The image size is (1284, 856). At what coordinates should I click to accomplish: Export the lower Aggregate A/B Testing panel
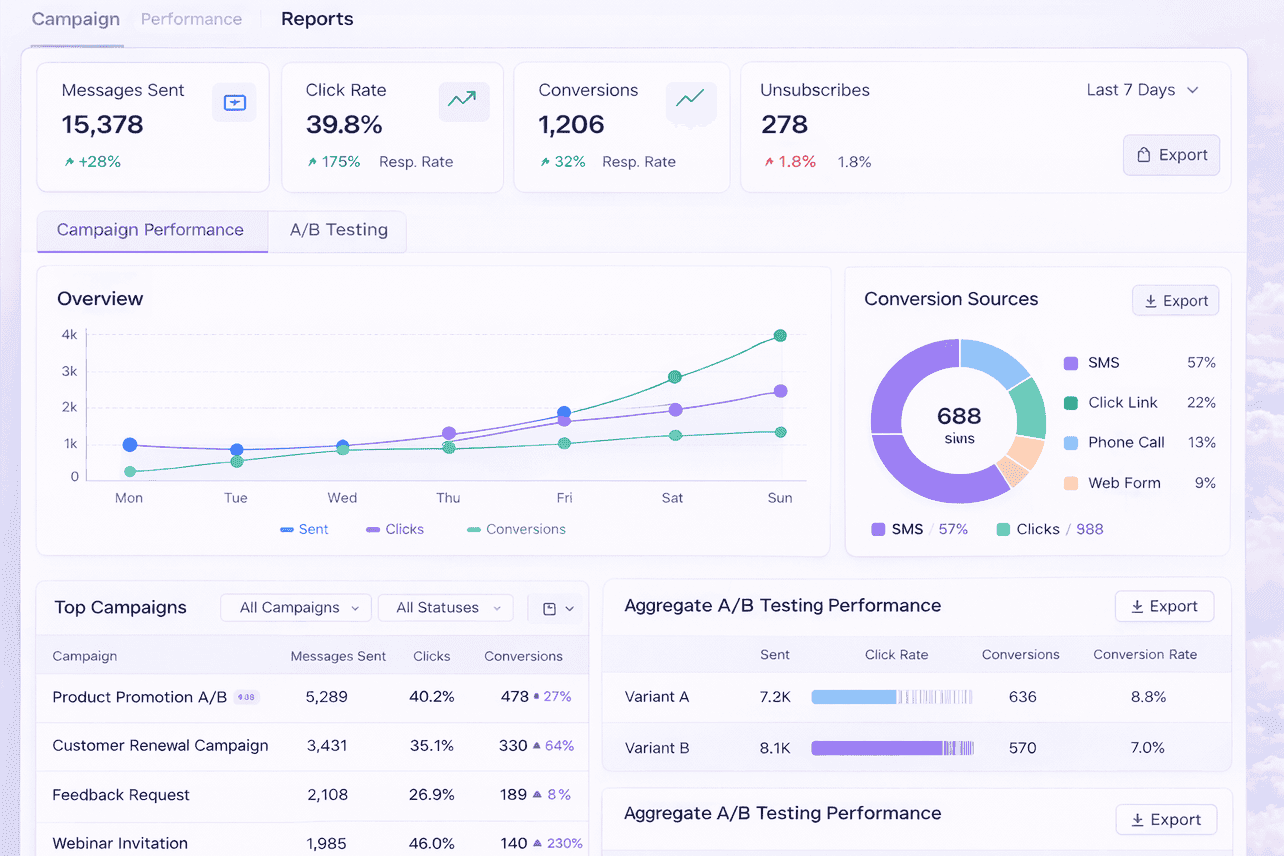1166,820
